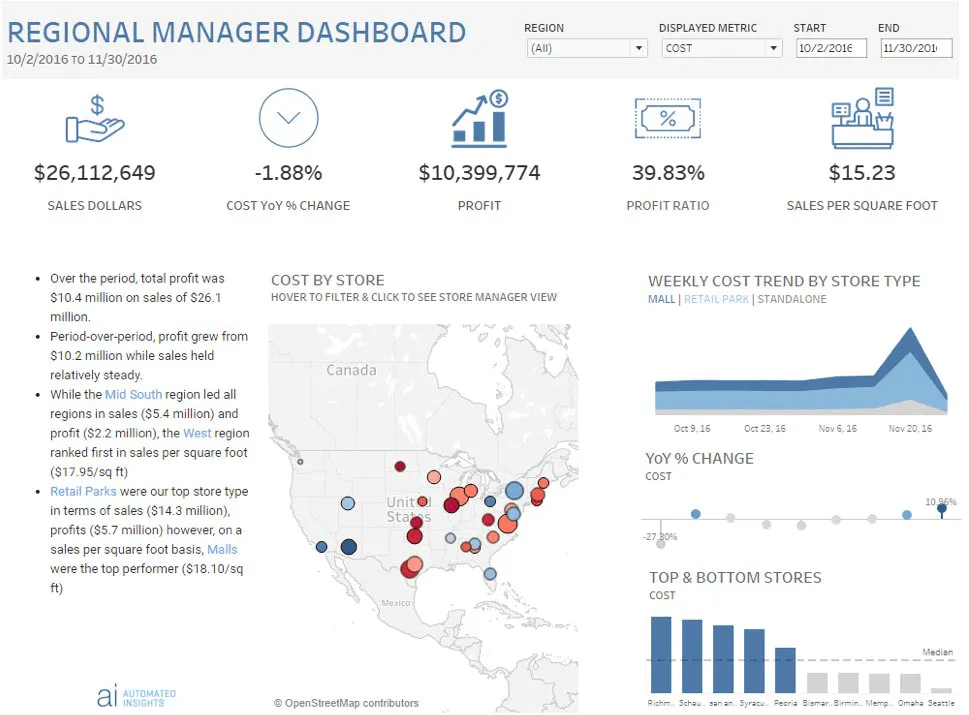Expand the Displayed Metric dropdown set to Cost
This screenshot has height=715, width=969.
coord(722,48)
